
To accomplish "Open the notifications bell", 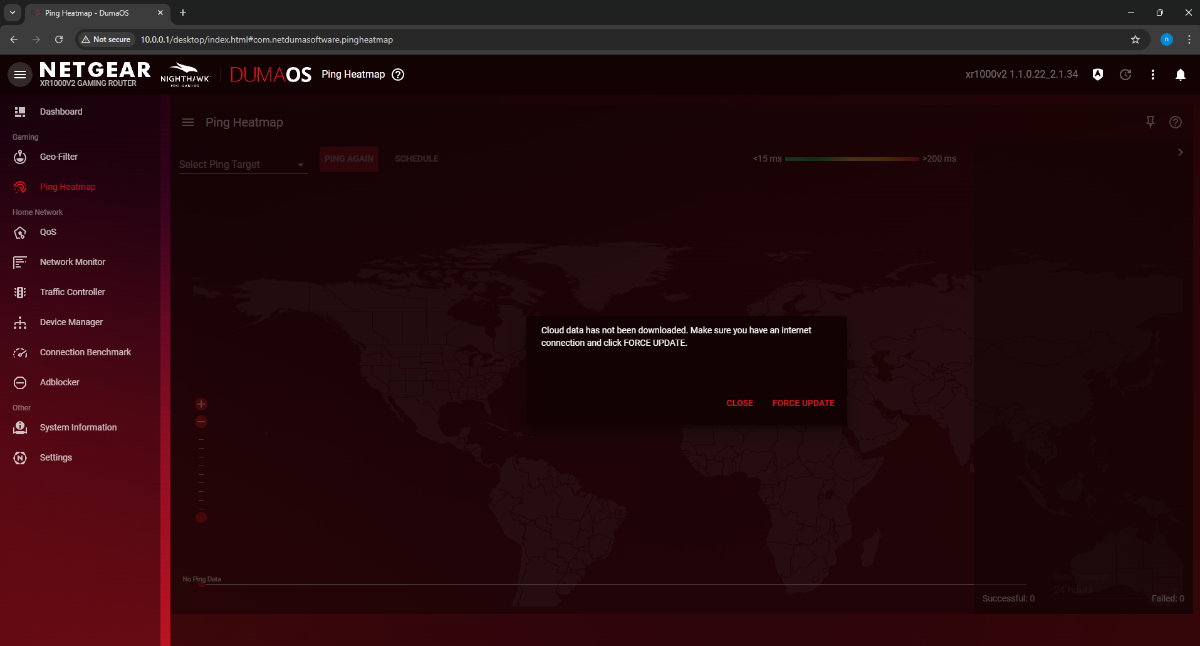I will pos(1180,75).
